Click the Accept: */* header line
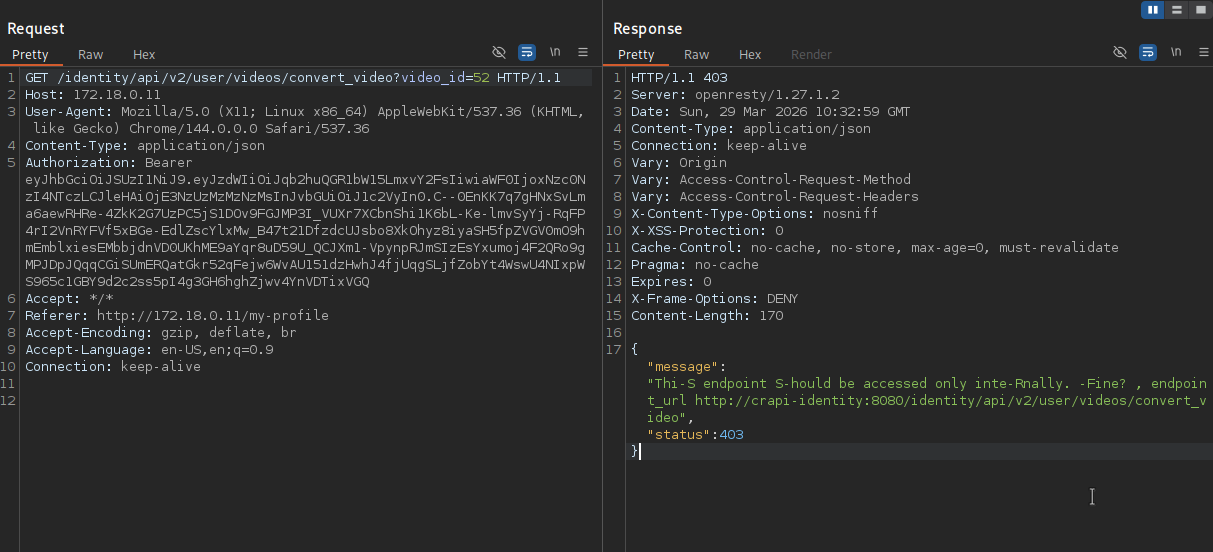 [x=69, y=298]
